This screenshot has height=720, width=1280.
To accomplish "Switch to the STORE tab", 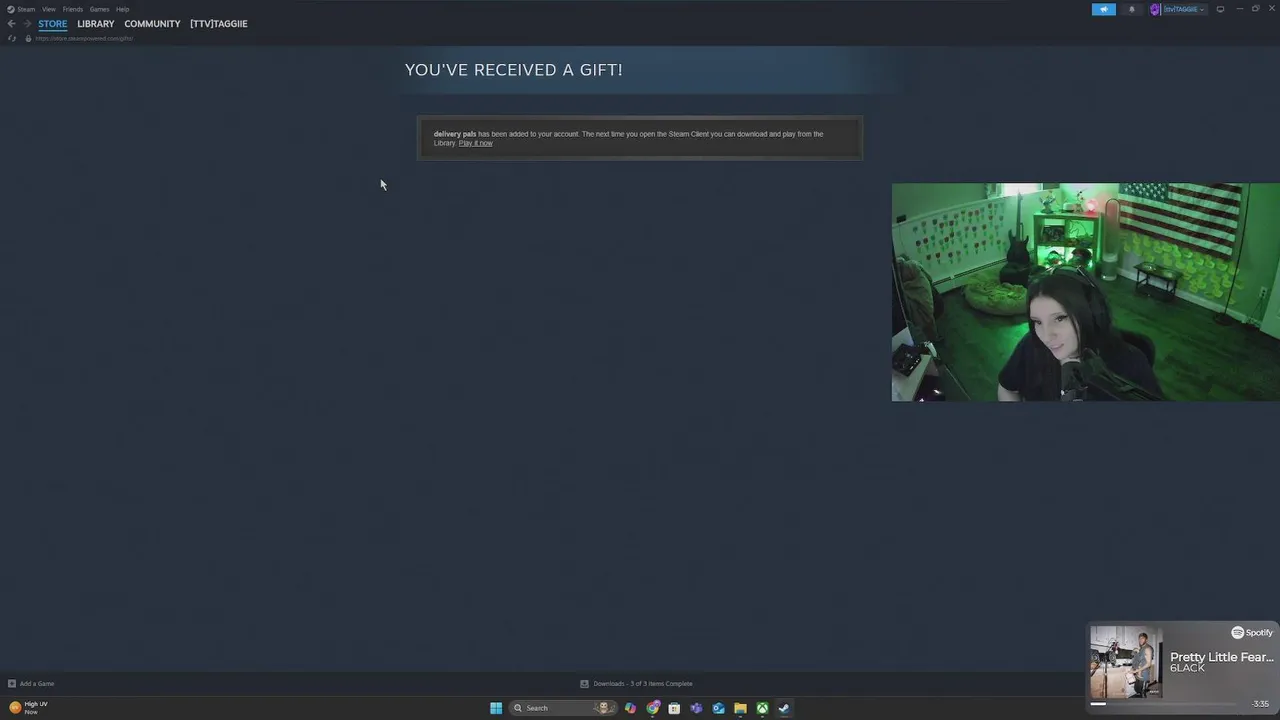I will 53,24.
